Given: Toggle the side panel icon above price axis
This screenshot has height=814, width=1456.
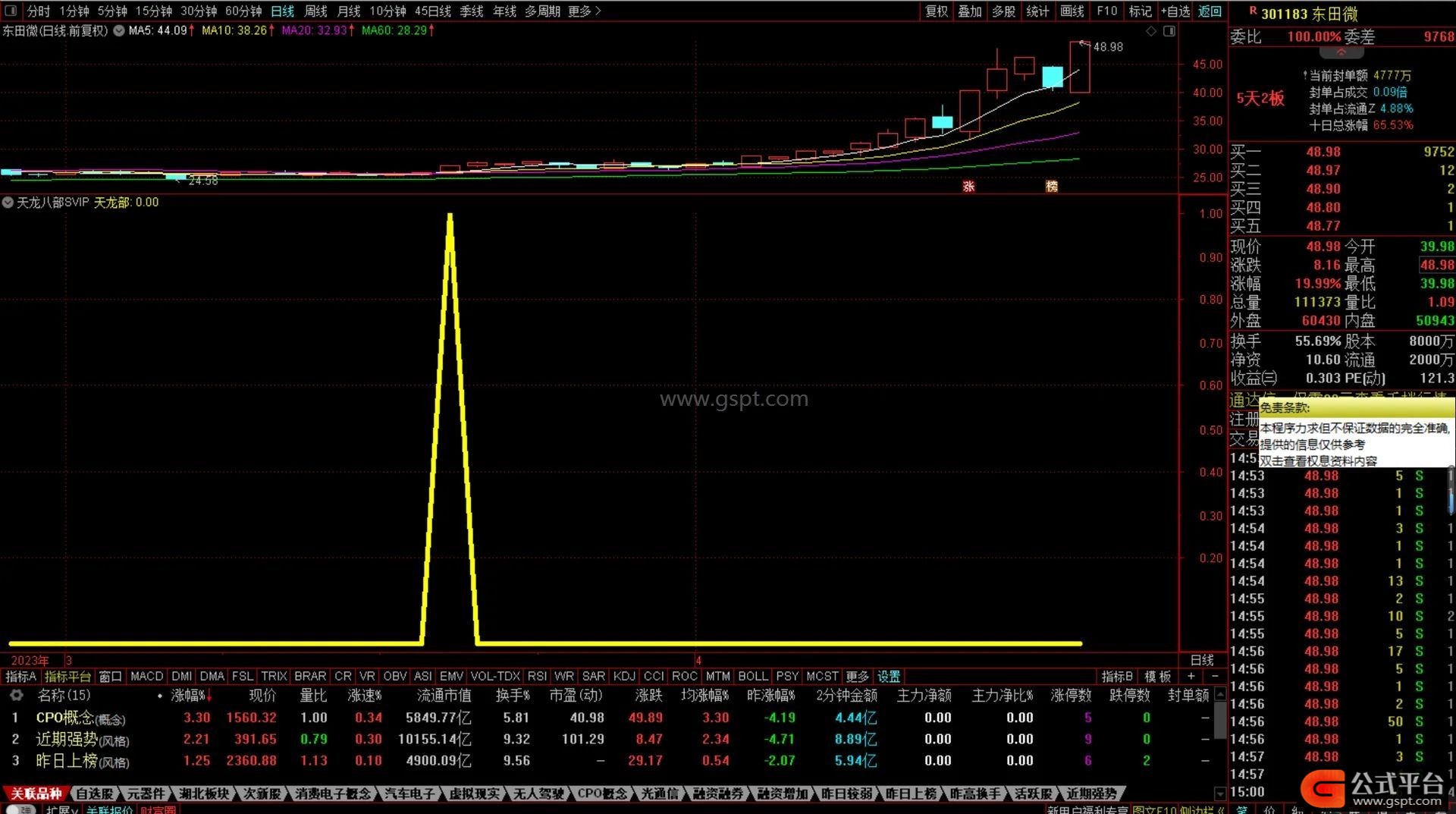Looking at the screenshot, I should click(1169, 31).
